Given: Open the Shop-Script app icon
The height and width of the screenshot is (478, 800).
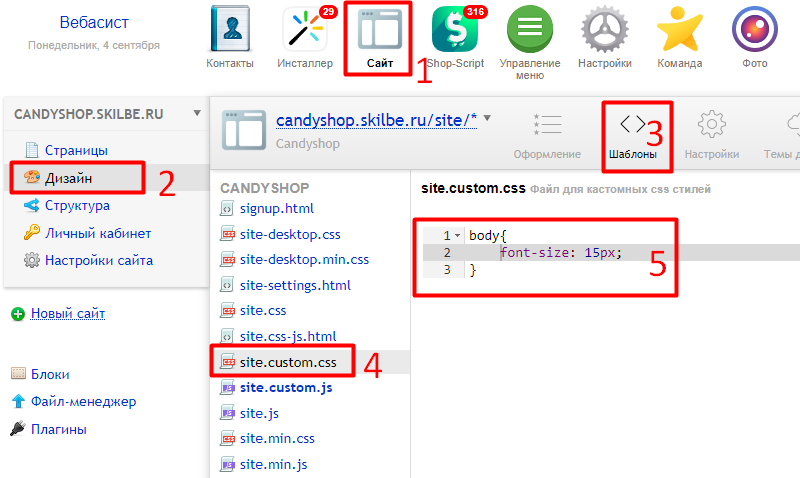Looking at the screenshot, I should [455, 30].
